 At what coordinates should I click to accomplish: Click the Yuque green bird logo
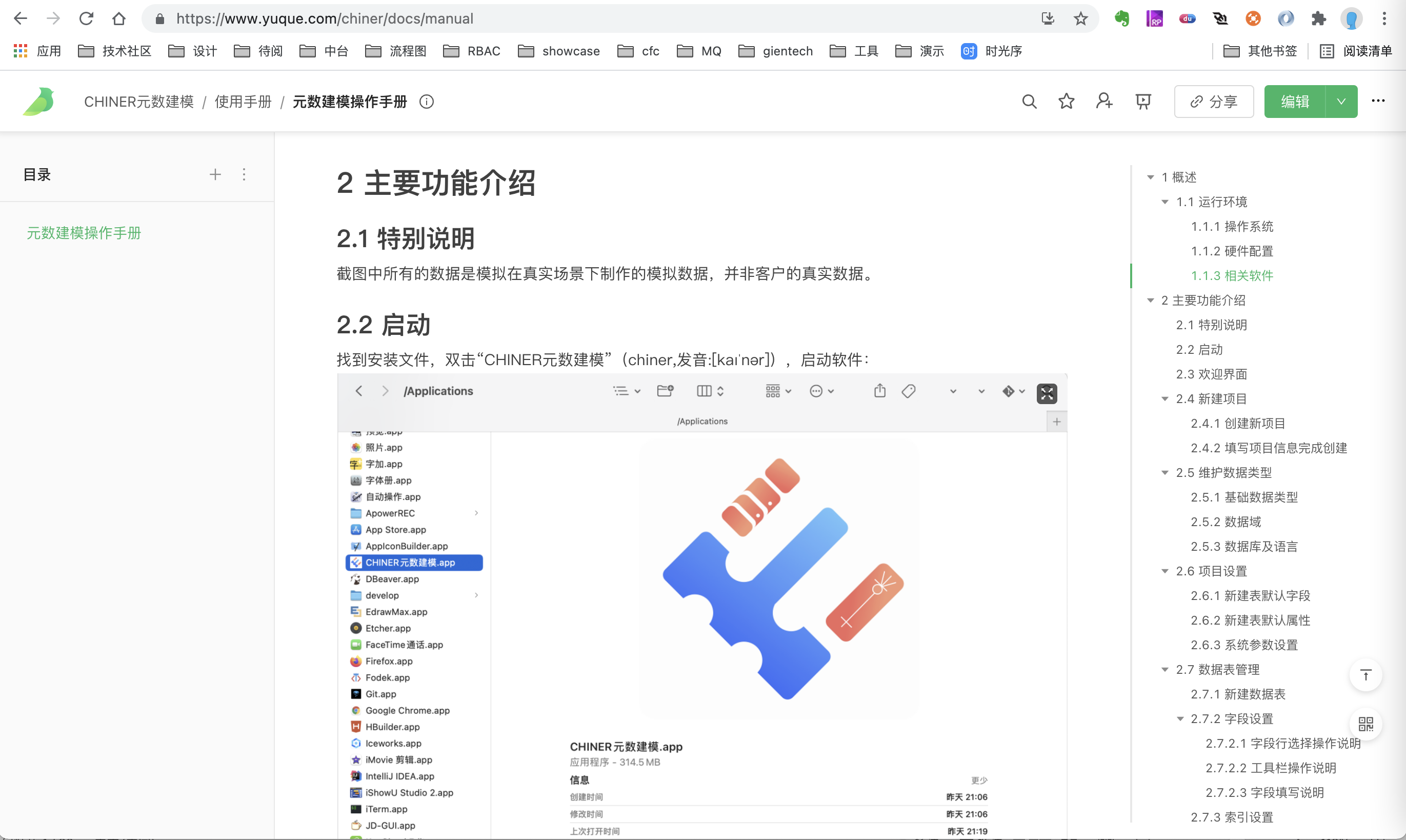(x=39, y=102)
